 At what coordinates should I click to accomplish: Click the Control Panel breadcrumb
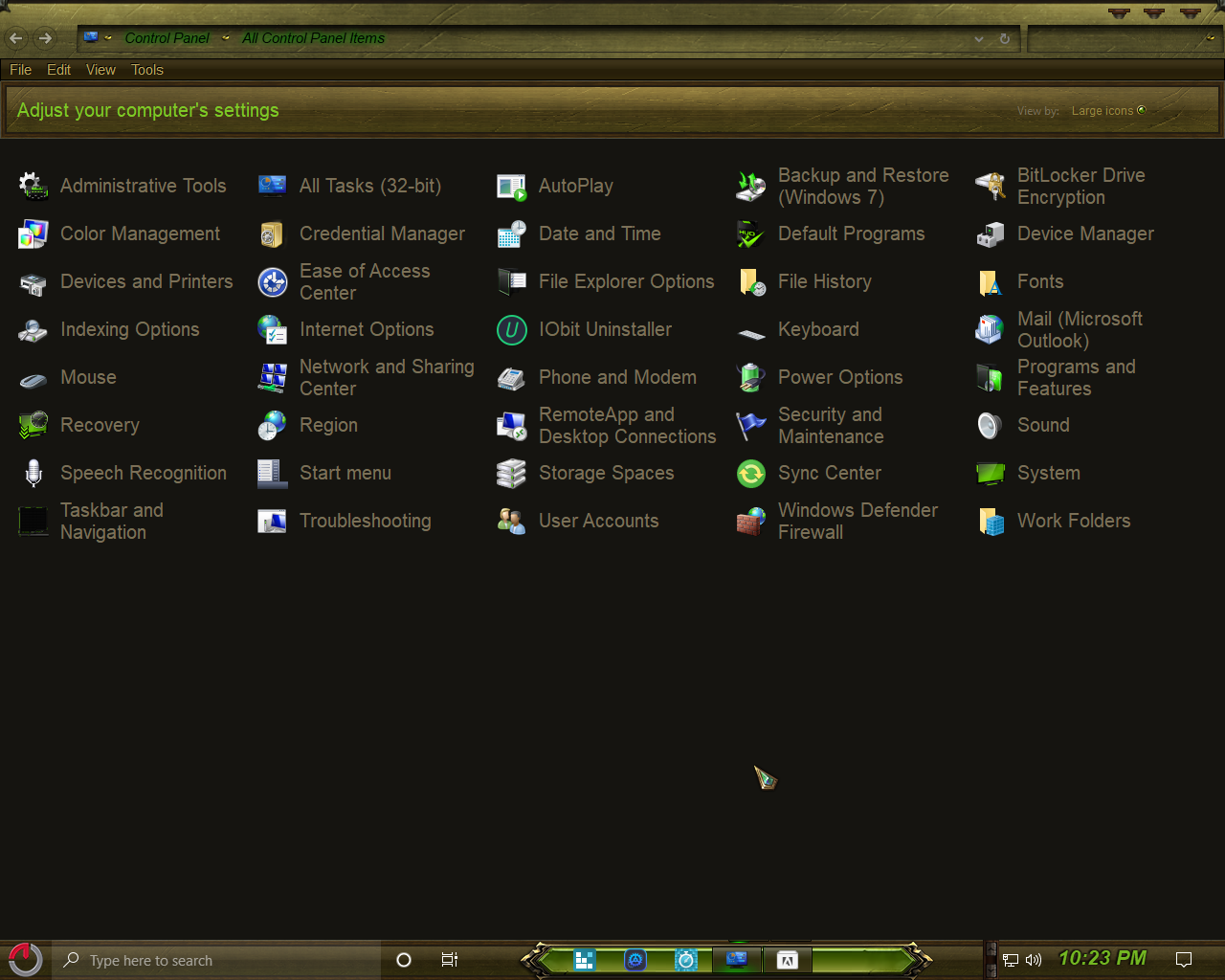(x=167, y=38)
